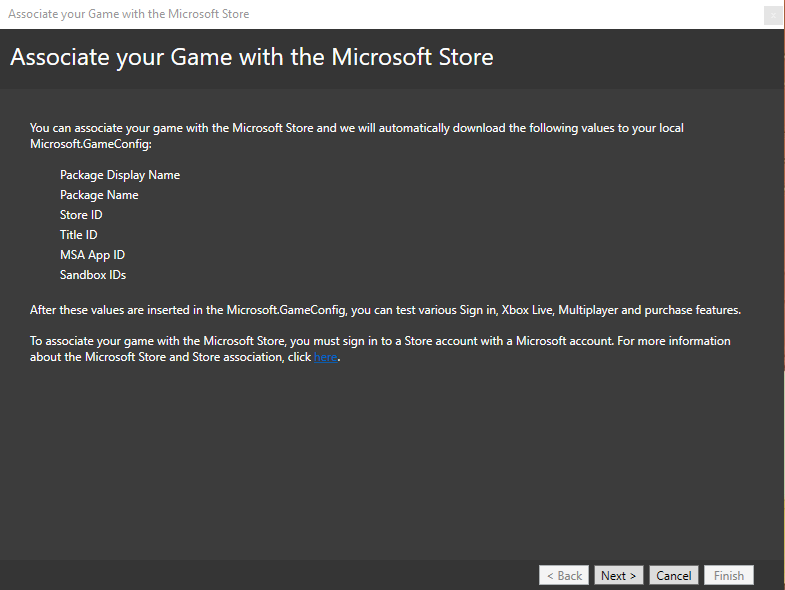The image size is (785, 590).
Task: Click 'Microsoft.GameConfig:' ending the intro paragraph
Action: point(90,145)
